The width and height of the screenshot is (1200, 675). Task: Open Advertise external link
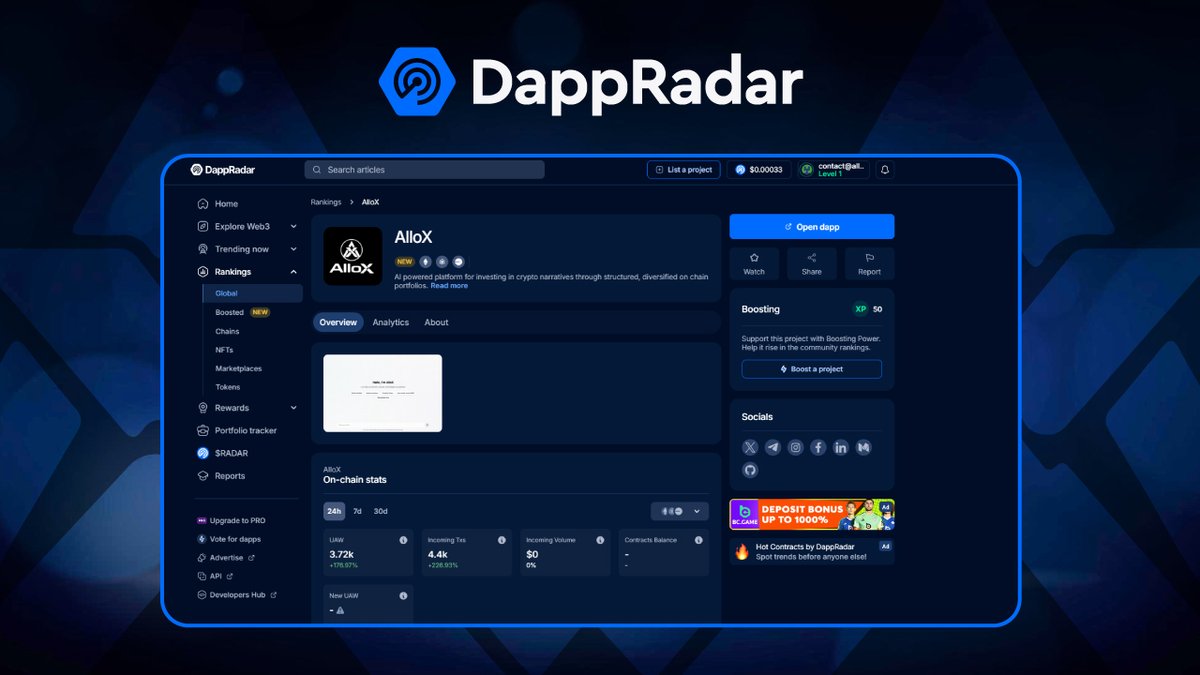tap(226, 558)
